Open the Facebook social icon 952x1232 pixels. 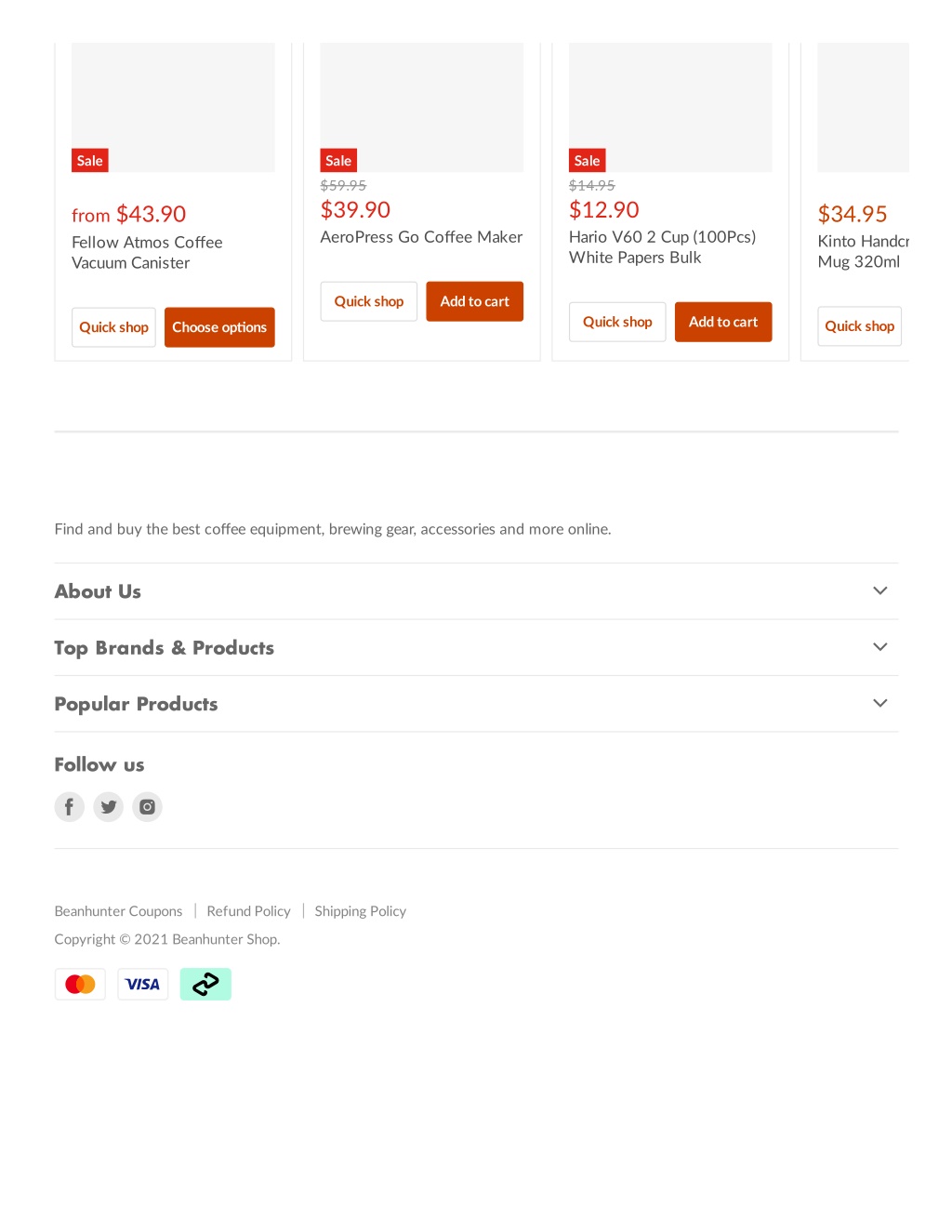[x=69, y=806]
